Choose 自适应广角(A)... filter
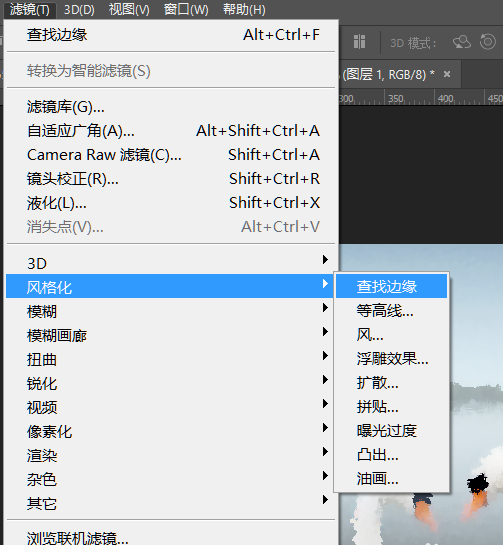503x545 pixels. pyautogui.click(x=172, y=131)
